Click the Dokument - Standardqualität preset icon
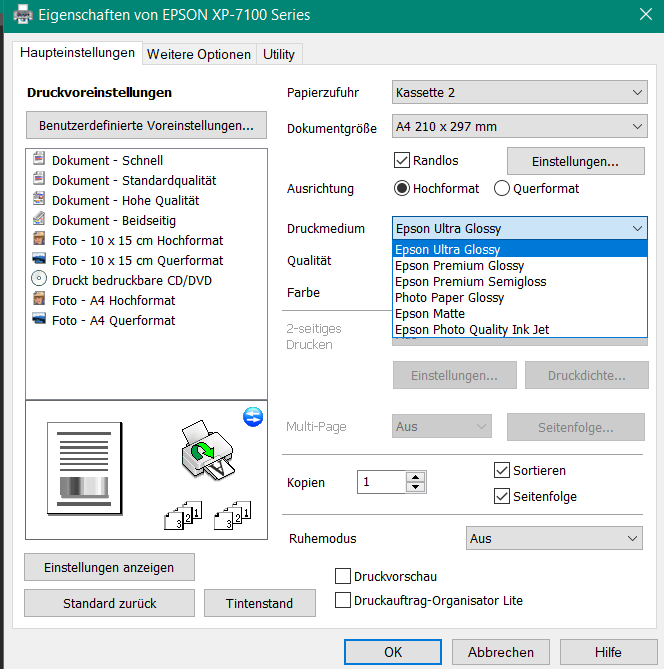This screenshot has height=669, width=664. 39,178
